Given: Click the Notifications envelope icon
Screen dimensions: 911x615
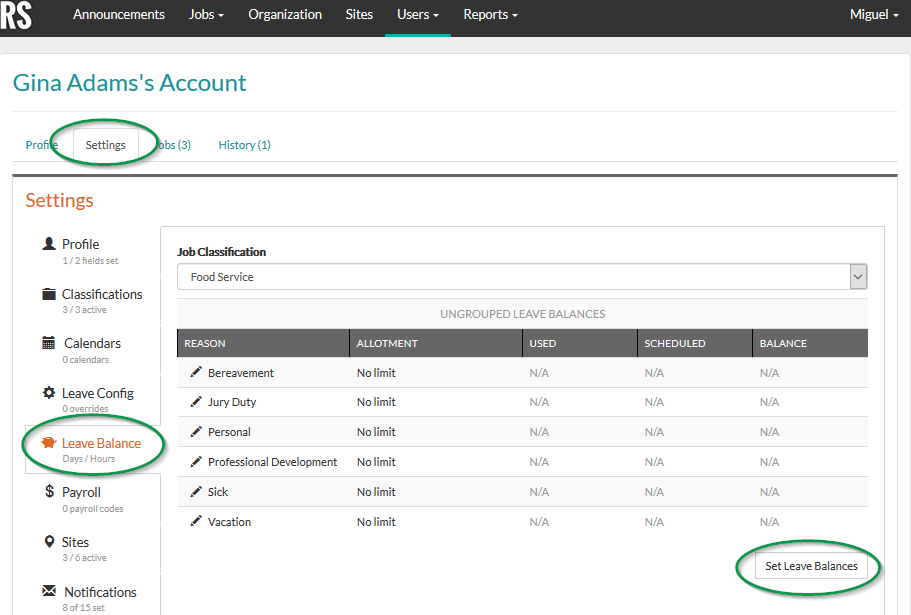Looking at the screenshot, I should coord(49,591).
